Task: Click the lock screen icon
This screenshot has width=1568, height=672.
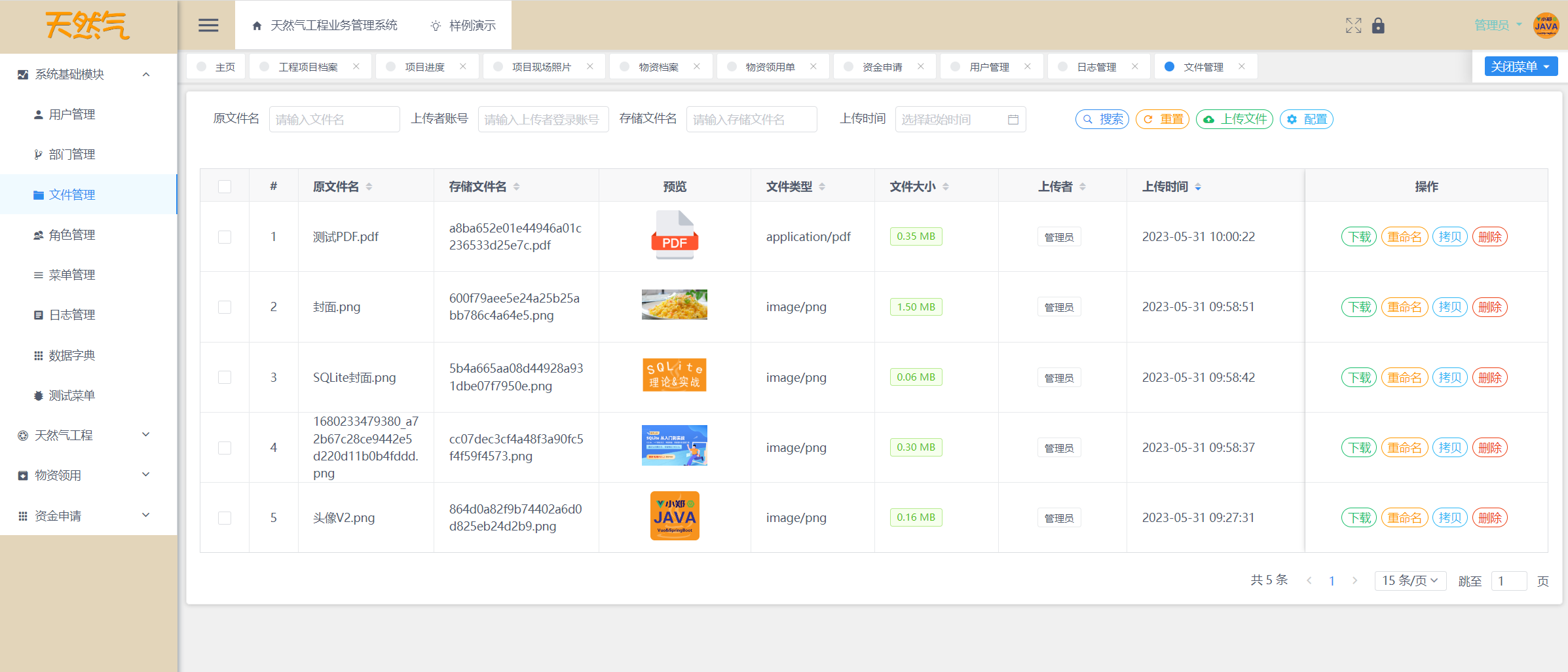Action: click(1378, 26)
